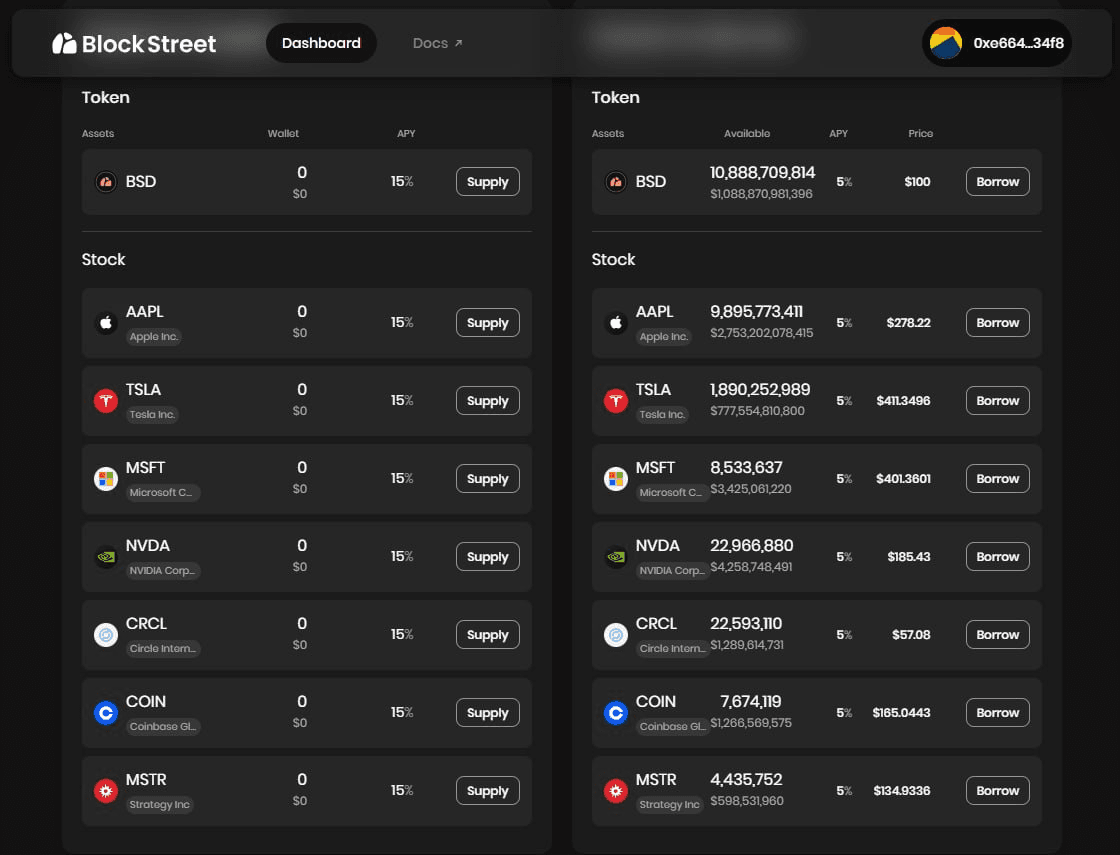
Task: Click the BSD price $100
Action: click(917, 182)
